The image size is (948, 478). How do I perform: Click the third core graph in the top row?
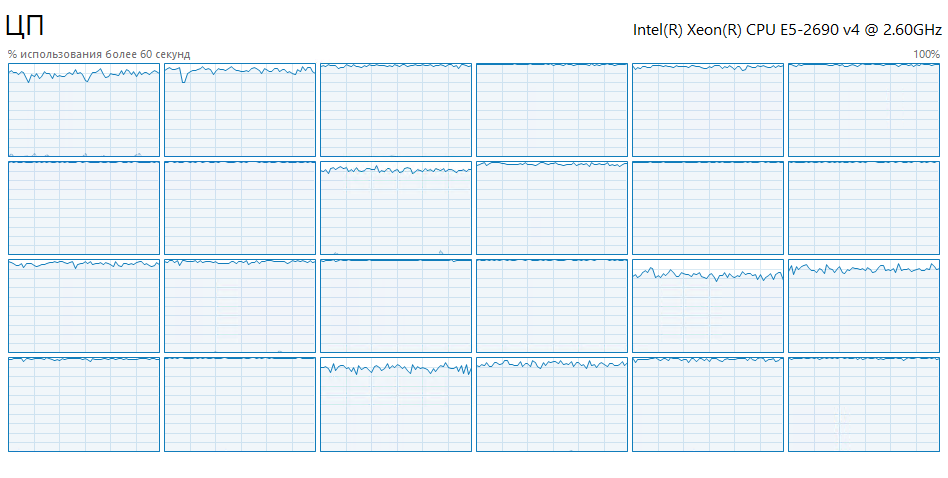[396, 110]
